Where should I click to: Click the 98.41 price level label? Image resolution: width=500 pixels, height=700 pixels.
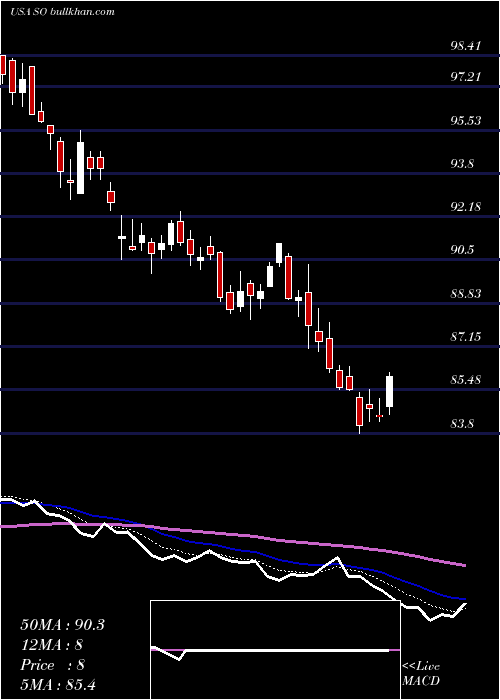click(x=466, y=46)
